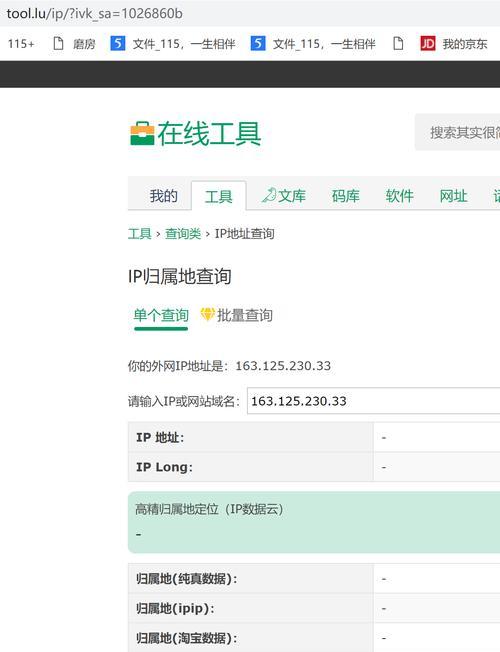Click the 在线工具 site title
This screenshot has width=500, height=652.
point(209,133)
